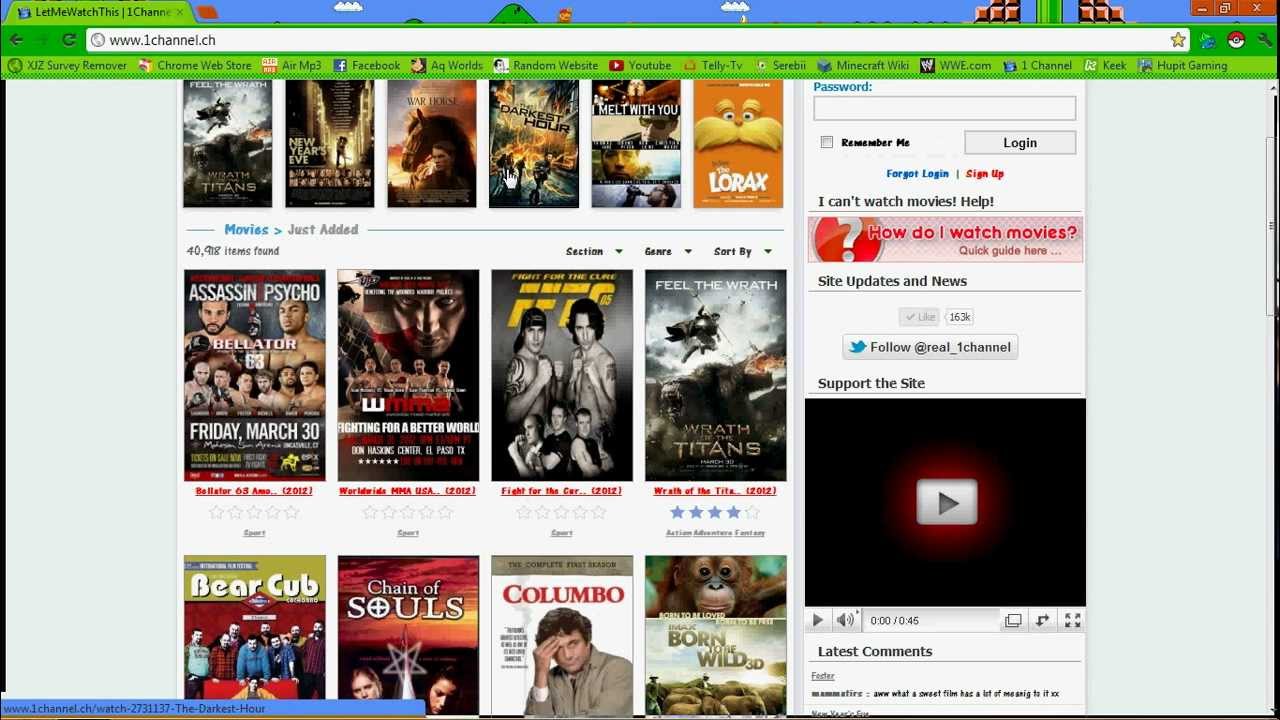Open 1 Channel bookmark
Screen dimensions: 1280x720
tap(1036, 66)
